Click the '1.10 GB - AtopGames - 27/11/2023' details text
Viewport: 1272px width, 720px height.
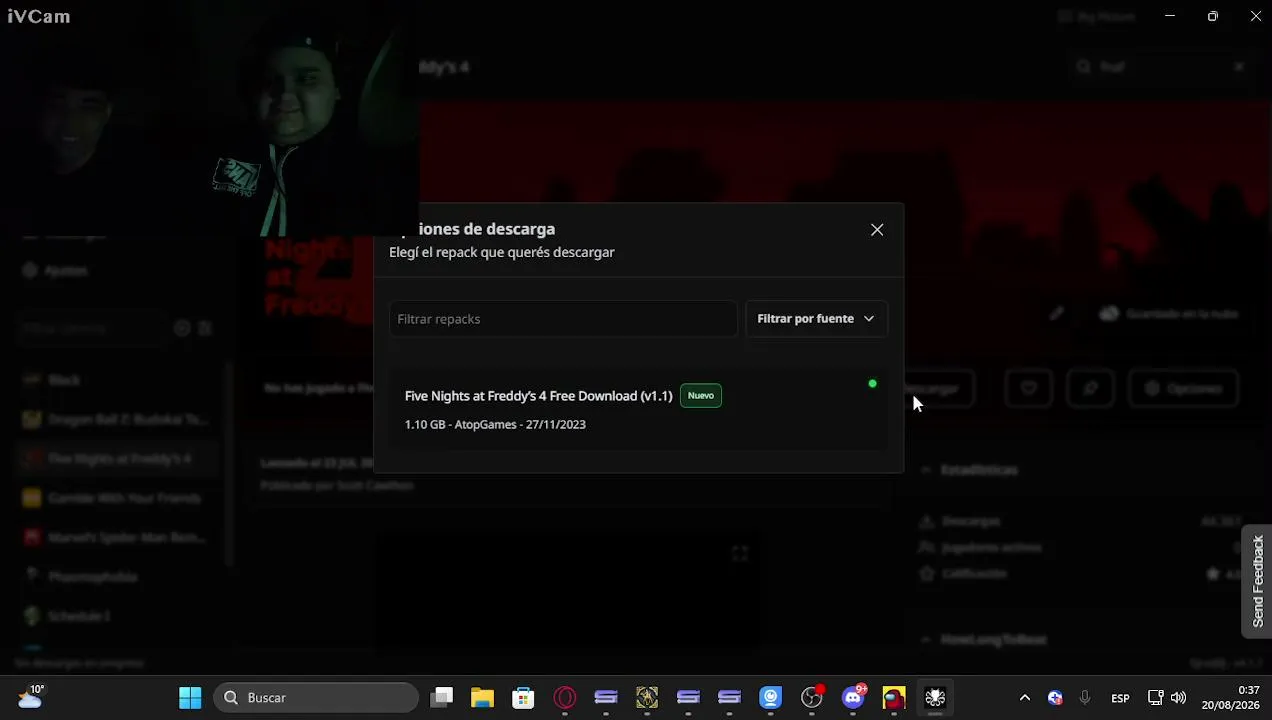tap(495, 425)
